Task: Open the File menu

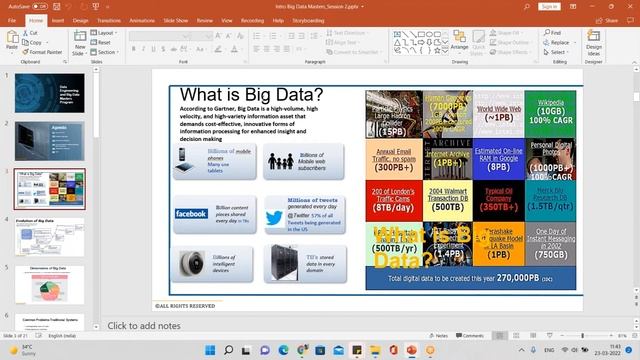Action: (12, 20)
